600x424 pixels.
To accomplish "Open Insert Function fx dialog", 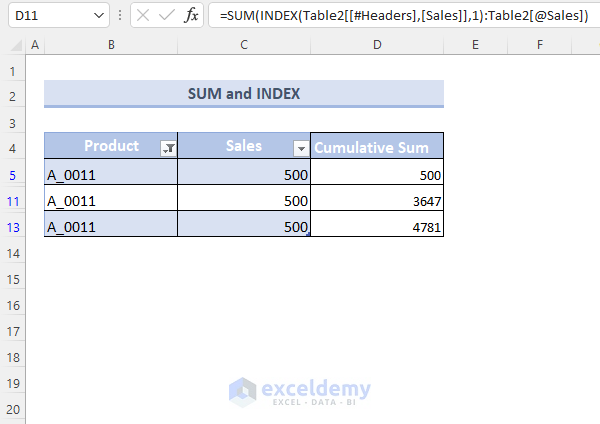I will [x=191, y=16].
